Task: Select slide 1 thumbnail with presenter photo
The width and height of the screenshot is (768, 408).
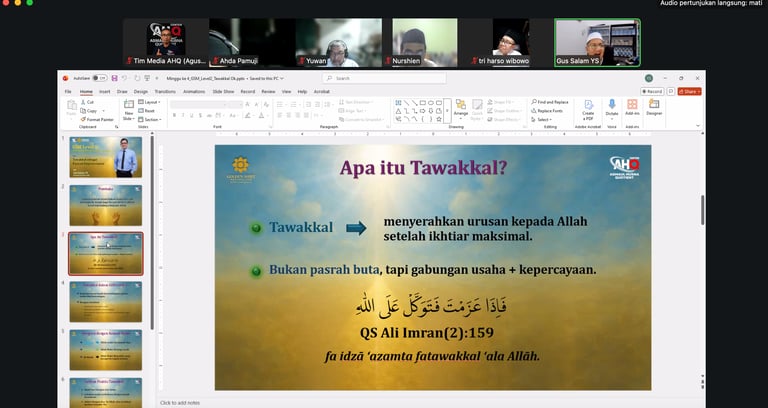Action: (106, 157)
